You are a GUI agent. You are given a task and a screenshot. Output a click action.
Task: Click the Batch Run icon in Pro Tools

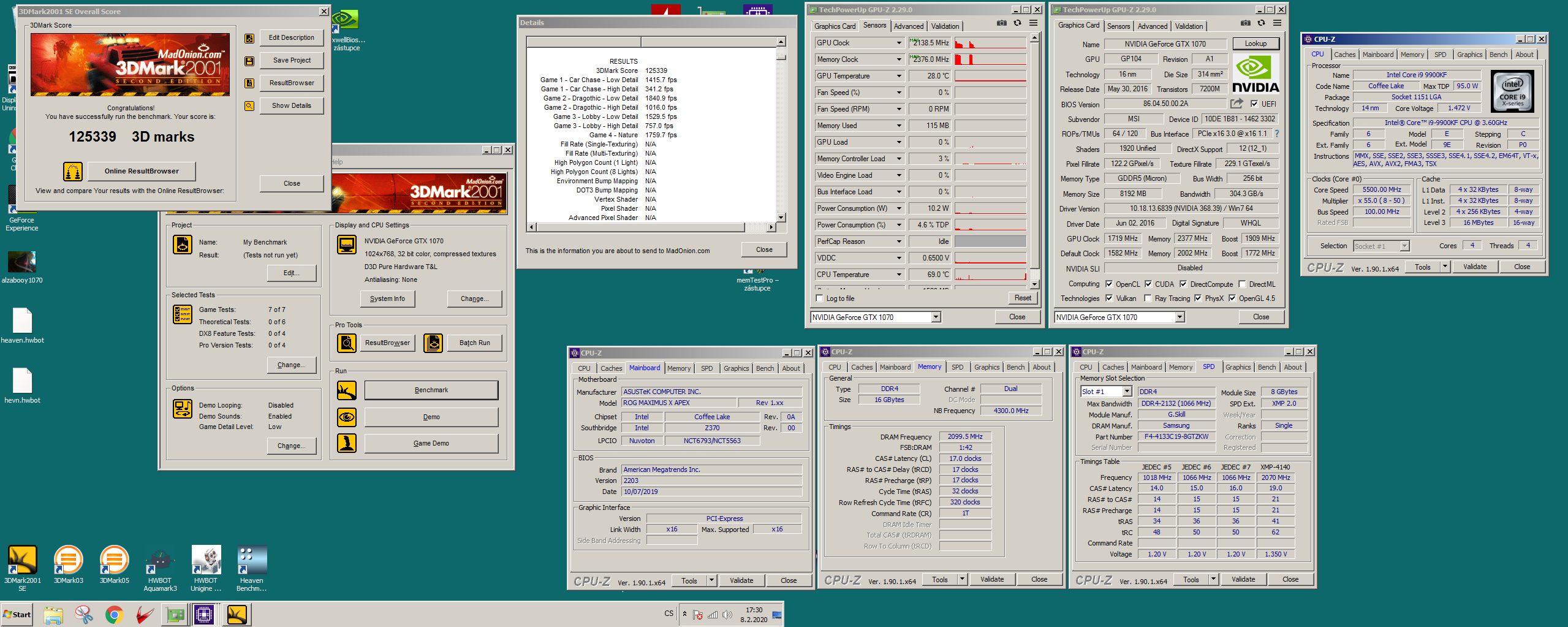pyautogui.click(x=433, y=343)
